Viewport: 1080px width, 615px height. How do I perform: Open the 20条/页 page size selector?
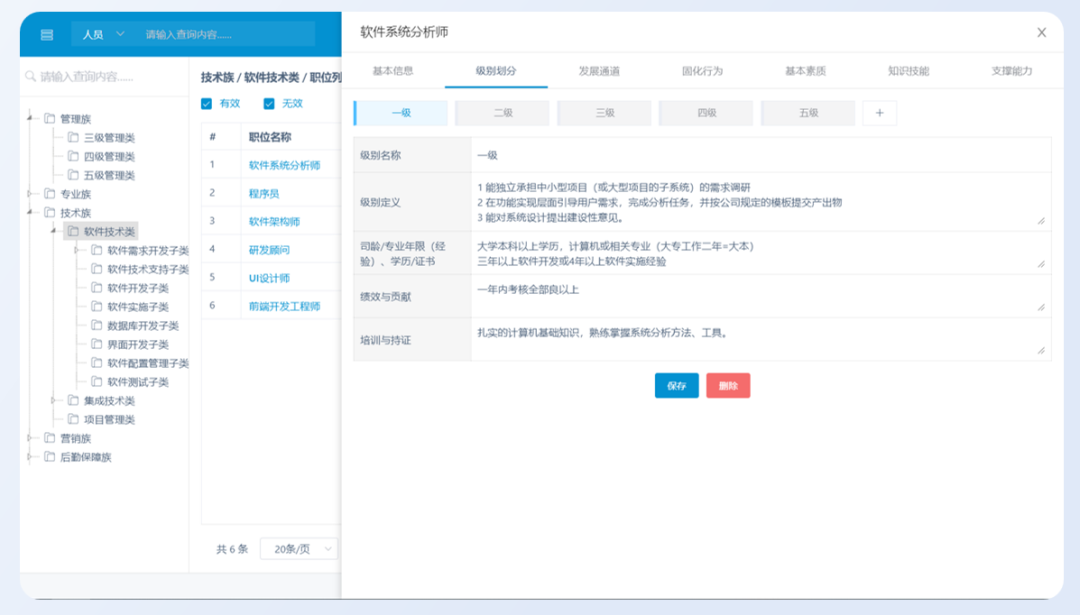coord(297,548)
